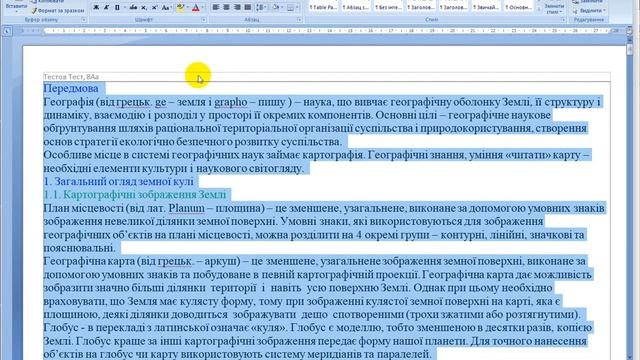Open shading color dropdown arrow
This screenshot has height=360, width=640.
[282, 7]
